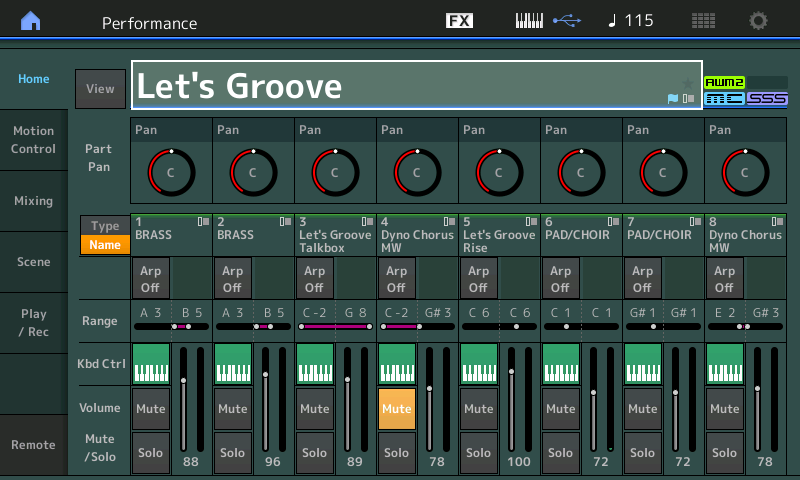Screen dimensions: 800x480
Task: Tap the MIDI keyboard icon in header
Action: tap(529, 21)
